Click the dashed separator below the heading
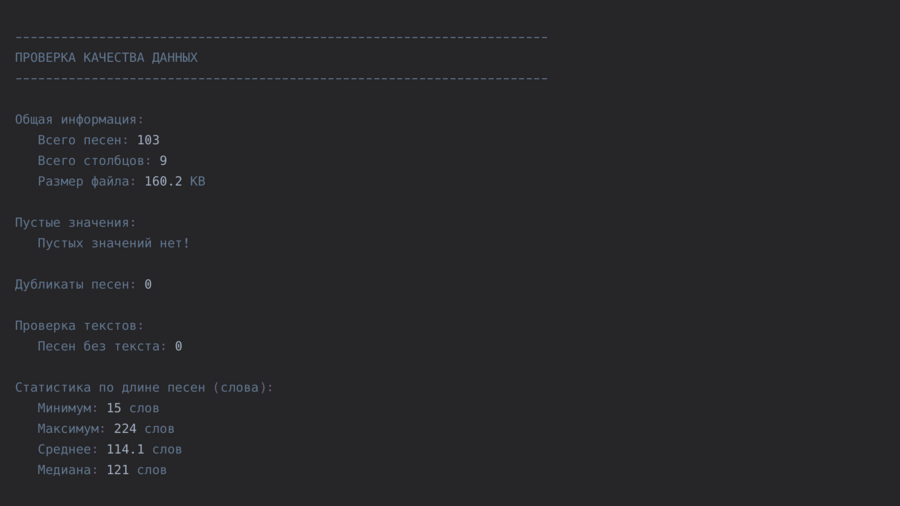 pos(281,79)
